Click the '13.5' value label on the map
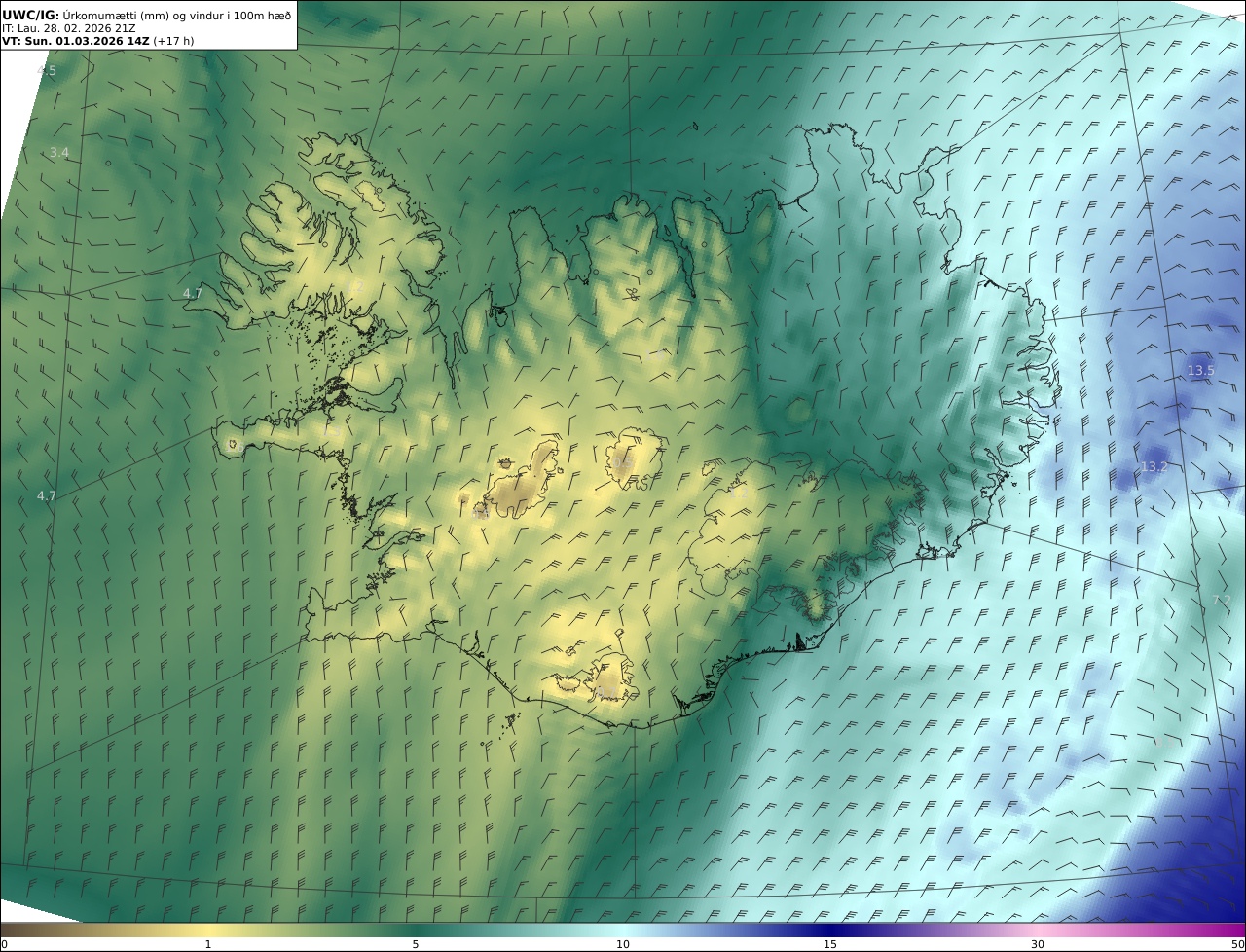The image size is (1246, 952). [1201, 370]
